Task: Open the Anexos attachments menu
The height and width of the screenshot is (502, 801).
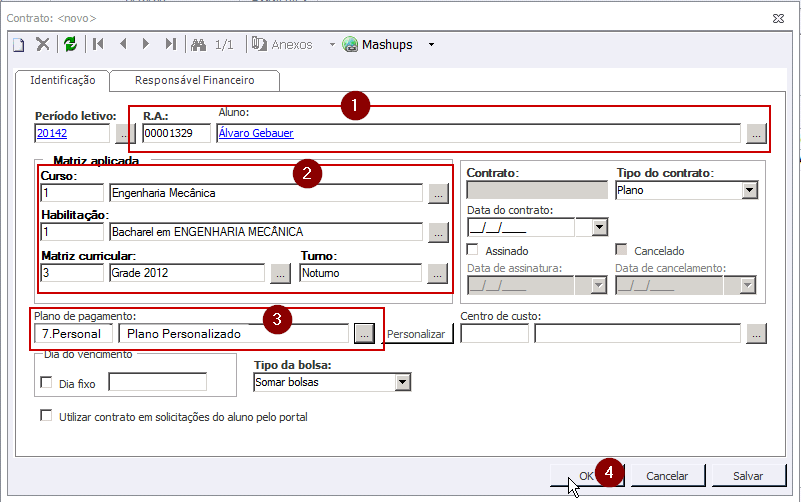Action: pyautogui.click(x=284, y=44)
